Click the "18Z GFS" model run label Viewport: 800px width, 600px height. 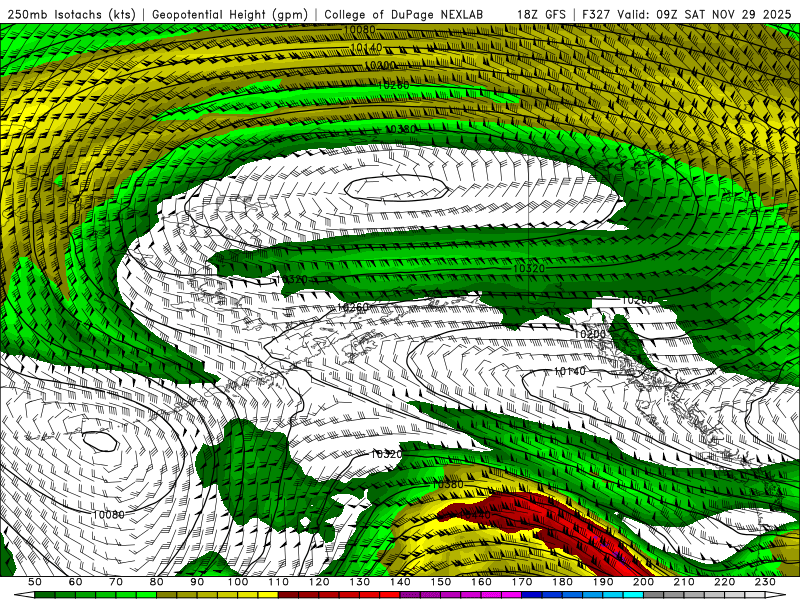point(541,14)
